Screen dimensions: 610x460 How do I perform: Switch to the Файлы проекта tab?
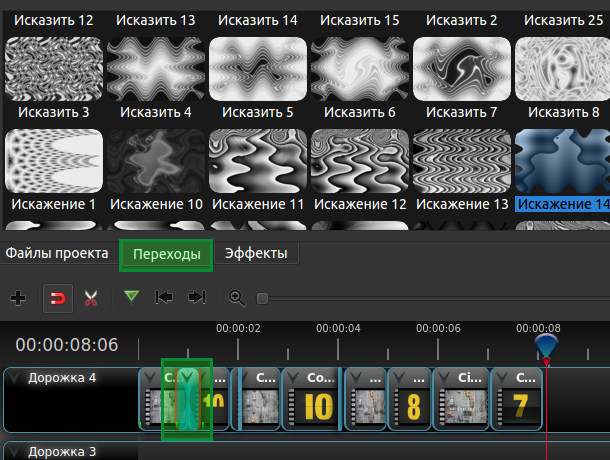(57, 253)
